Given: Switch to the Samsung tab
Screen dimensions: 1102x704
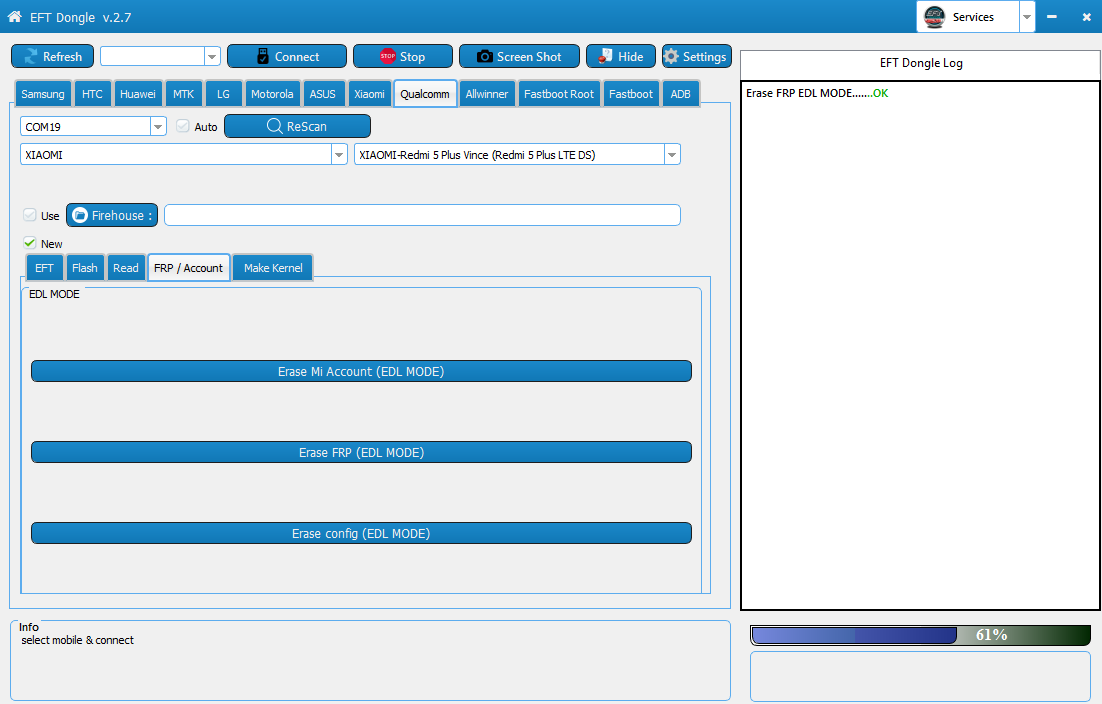Looking at the screenshot, I should (43, 93).
